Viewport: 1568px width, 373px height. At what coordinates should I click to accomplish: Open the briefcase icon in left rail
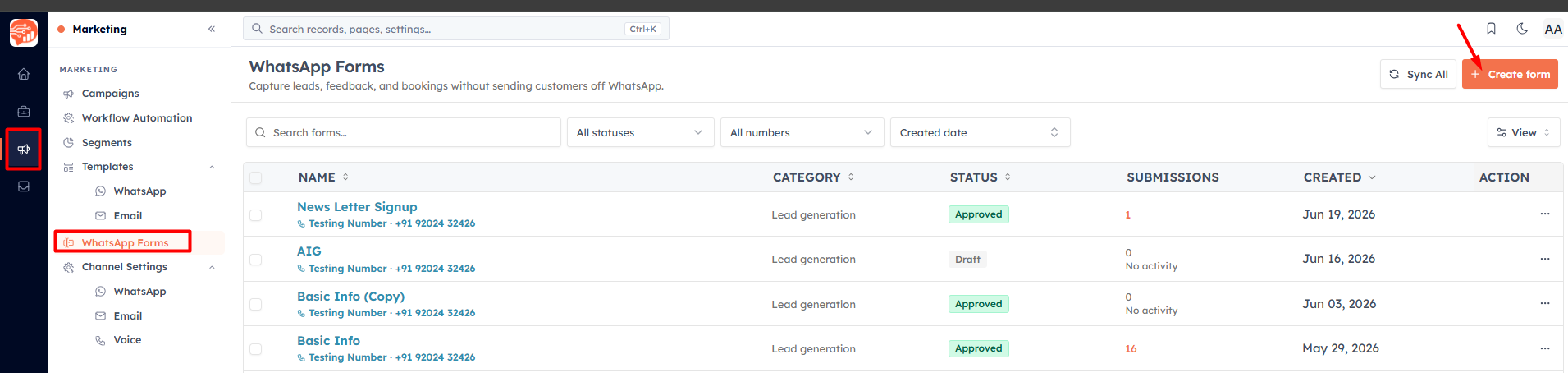(x=24, y=111)
